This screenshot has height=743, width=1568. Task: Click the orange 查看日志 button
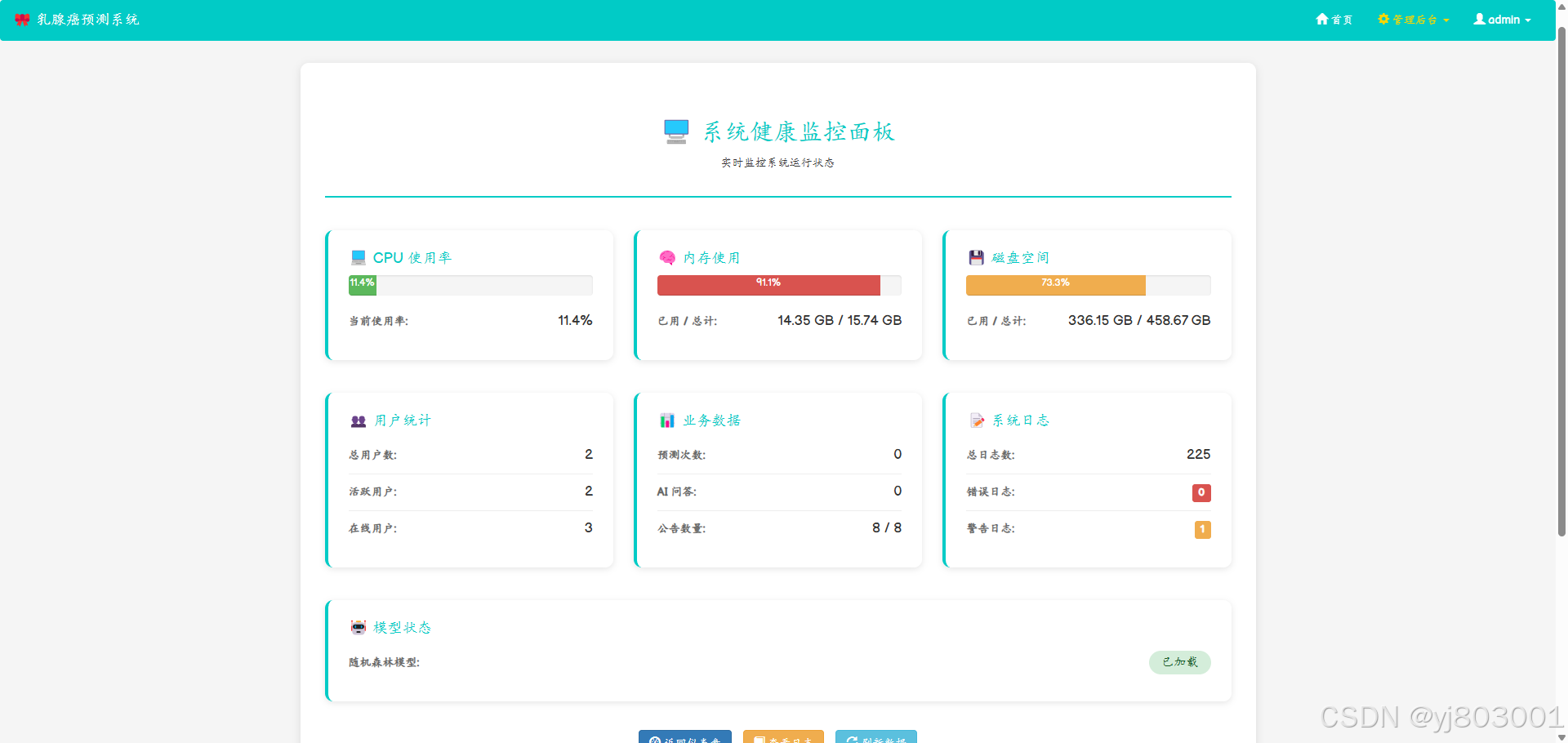[783, 736]
